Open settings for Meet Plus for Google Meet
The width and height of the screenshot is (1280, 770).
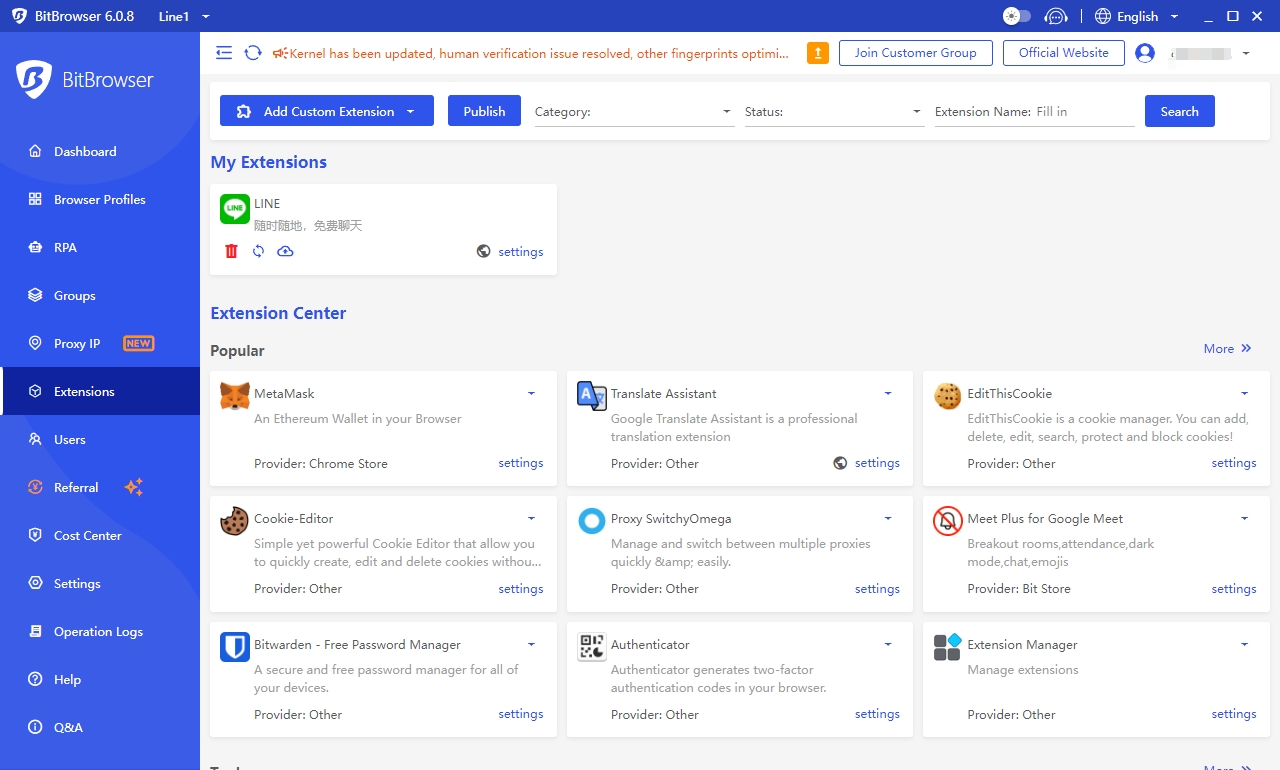tap(1234, 589)
